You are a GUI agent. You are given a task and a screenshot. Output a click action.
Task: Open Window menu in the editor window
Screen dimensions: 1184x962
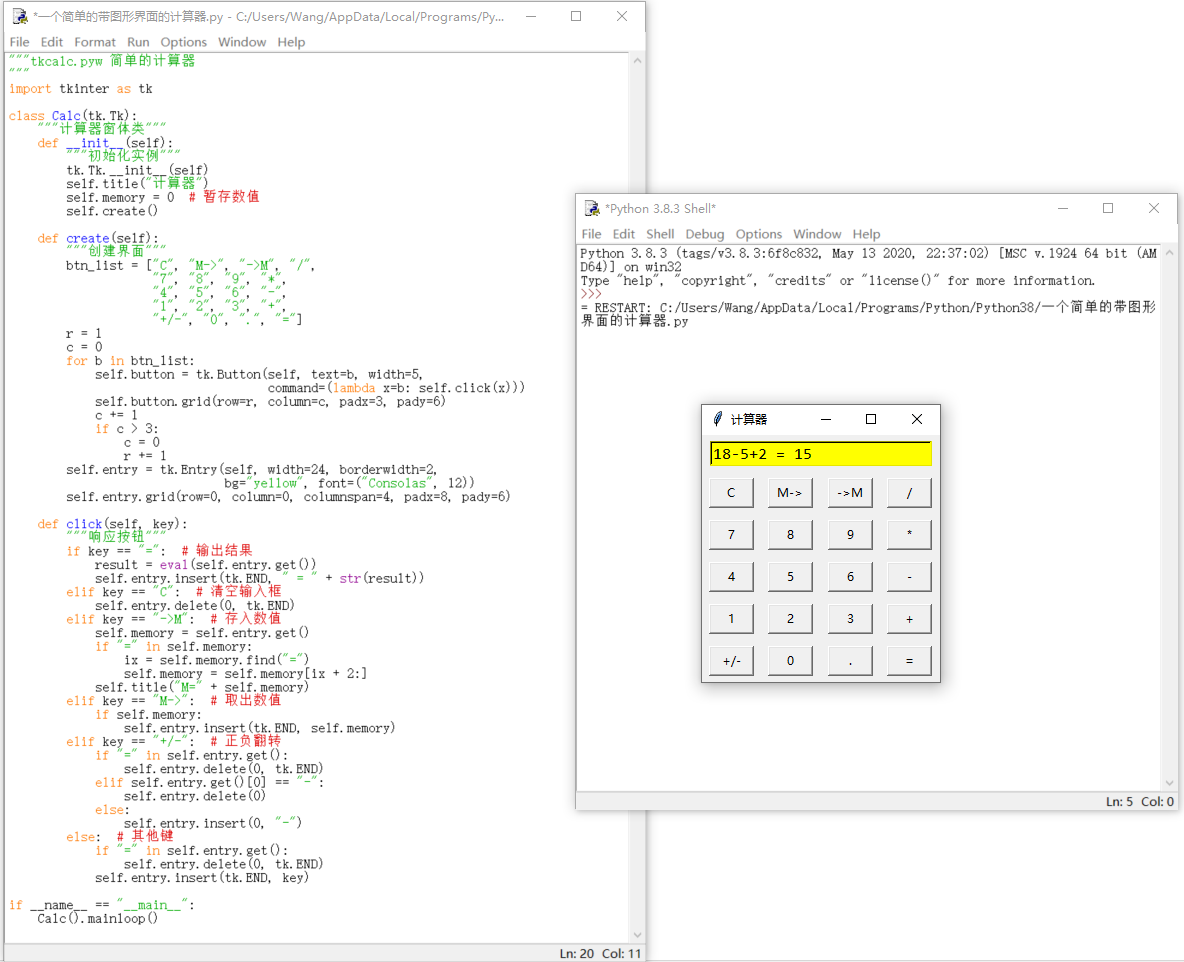[x=242, y=42]
